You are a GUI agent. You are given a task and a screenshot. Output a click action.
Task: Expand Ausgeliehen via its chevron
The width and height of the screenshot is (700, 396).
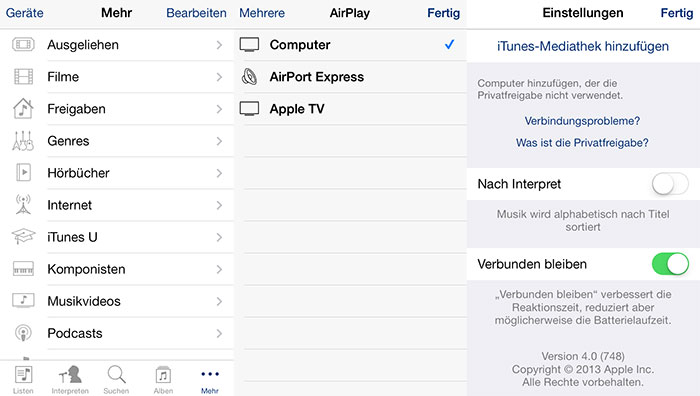219,45
